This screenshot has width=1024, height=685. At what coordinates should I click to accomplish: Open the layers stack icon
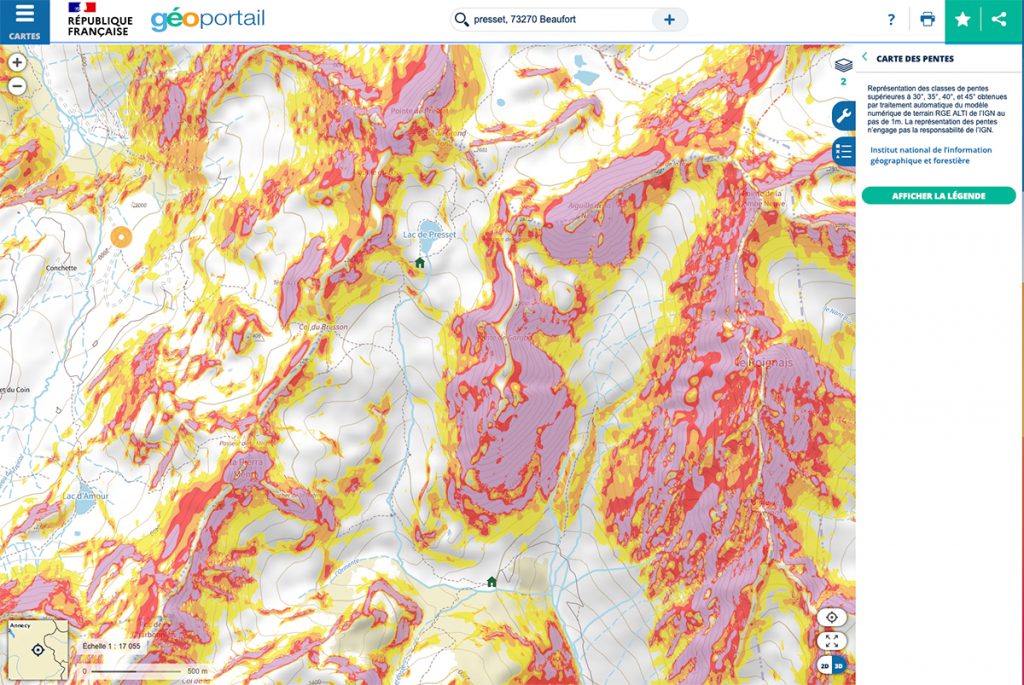[x=843, y=65]
